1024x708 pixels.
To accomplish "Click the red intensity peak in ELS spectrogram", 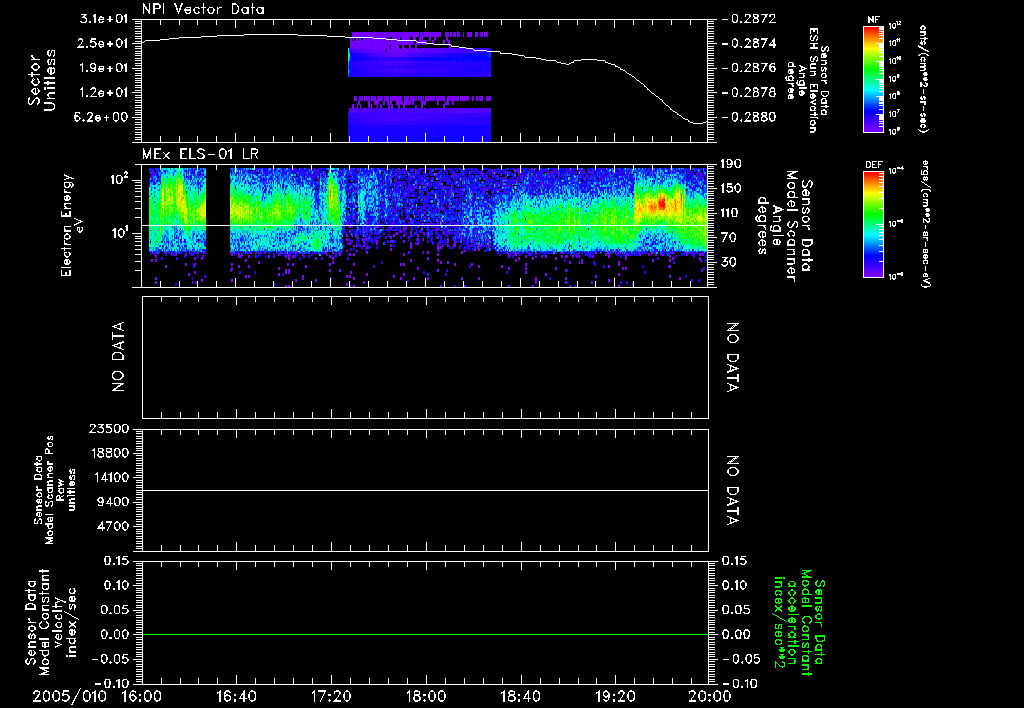I will click(661, 202).
